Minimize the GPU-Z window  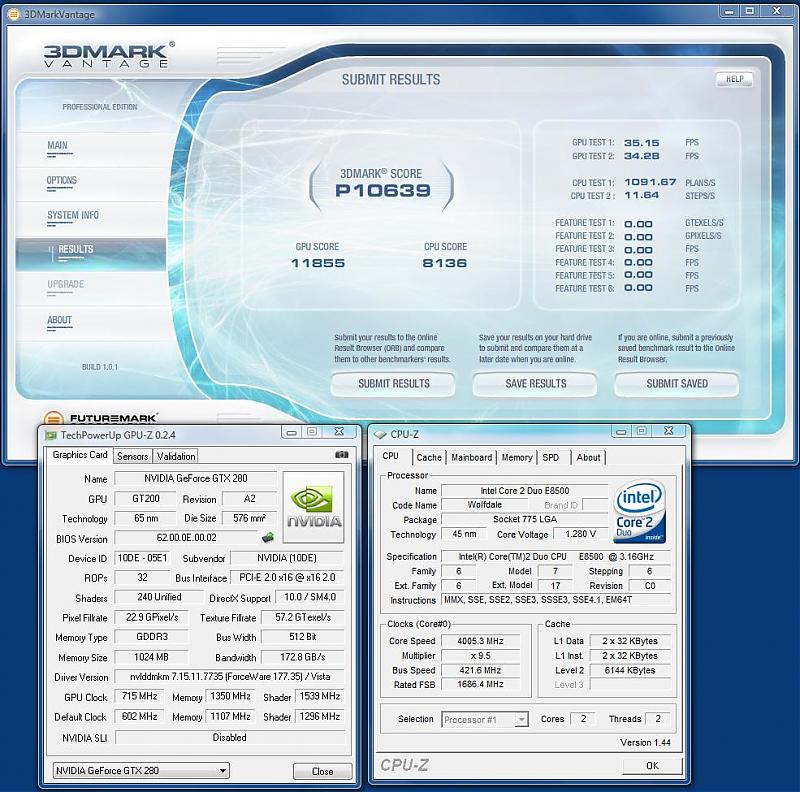pyautogui.click(x=292, y=432)
